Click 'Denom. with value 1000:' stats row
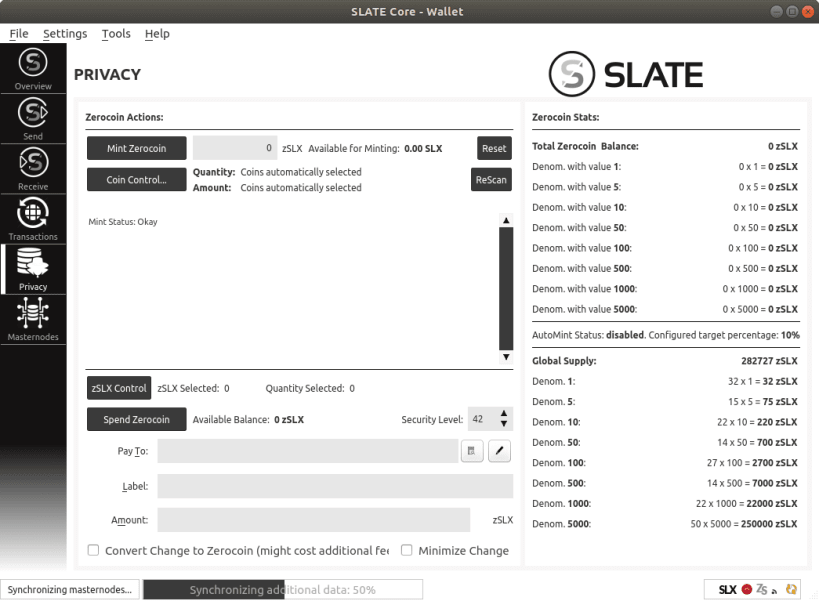Viewport: 819px width, 601px height. (x=665, y=289)
